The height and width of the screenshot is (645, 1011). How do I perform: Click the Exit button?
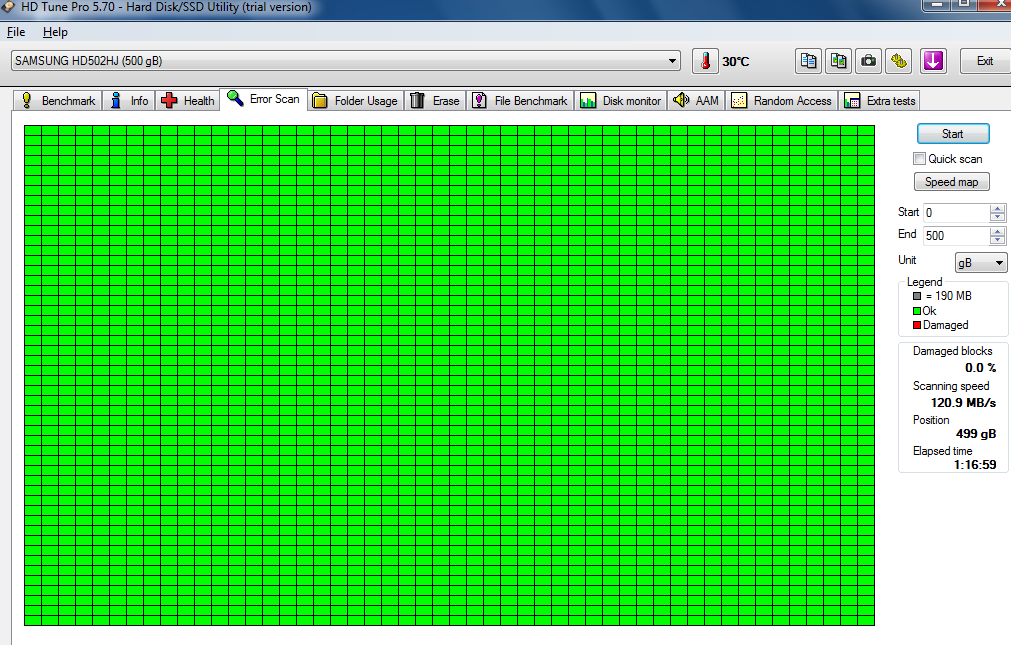pos(985,61)
